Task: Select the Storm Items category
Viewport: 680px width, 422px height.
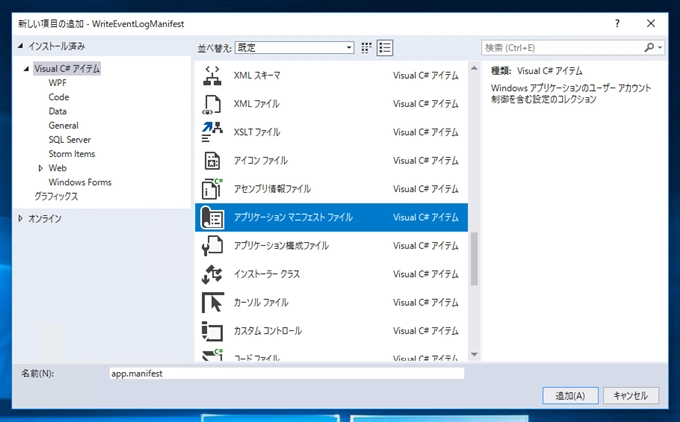Action: tap(72, 154)
